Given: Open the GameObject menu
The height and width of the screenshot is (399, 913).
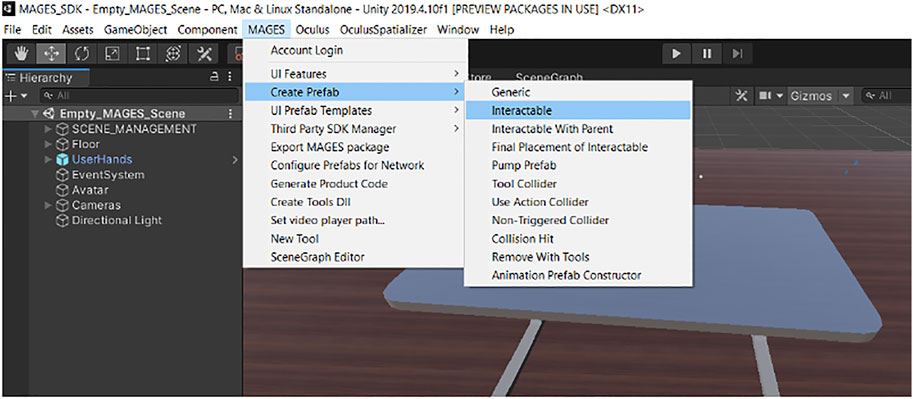Looking at the screenshot, I should click(x=136, y=29).
